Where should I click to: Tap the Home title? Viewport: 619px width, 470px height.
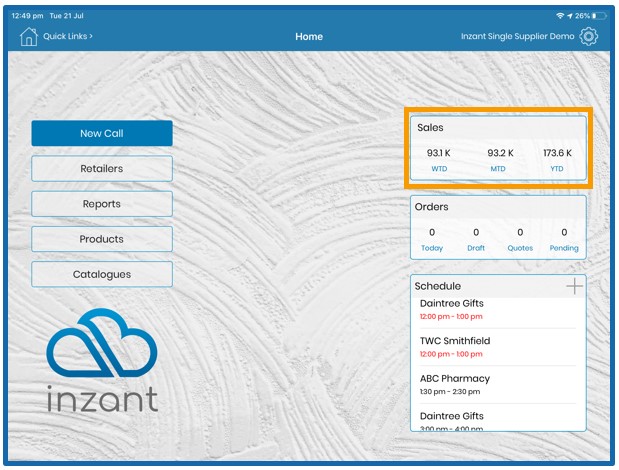coord(309,37)
